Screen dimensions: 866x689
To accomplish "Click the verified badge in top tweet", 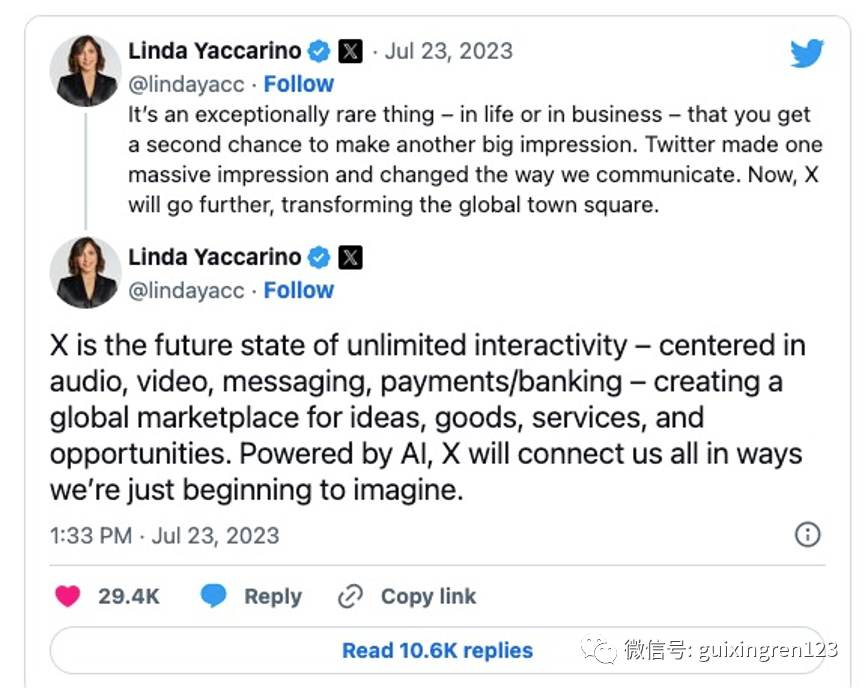I will pos(319,51).
